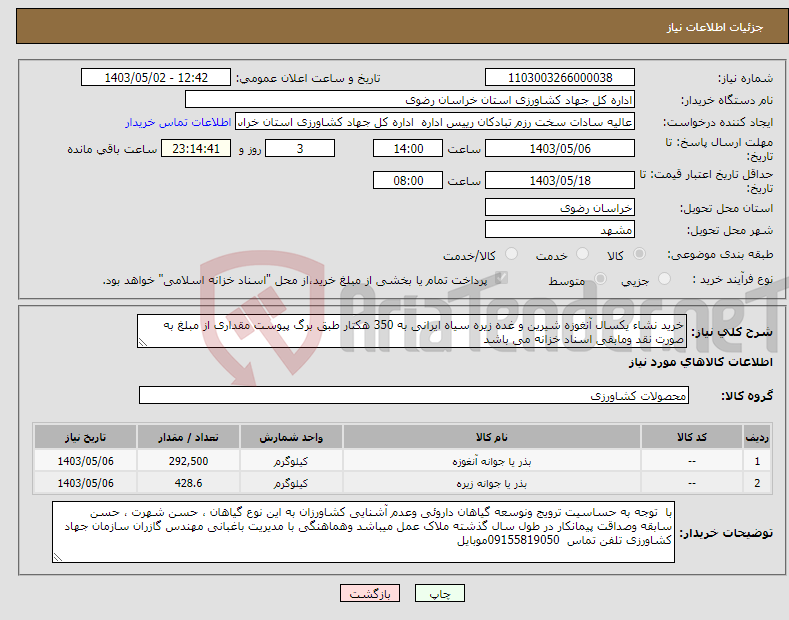Click the announcement date field 1403/05/02 - 12:42
Image resolution: width=789 pixels, height=620 pixels.
point(156,78)
